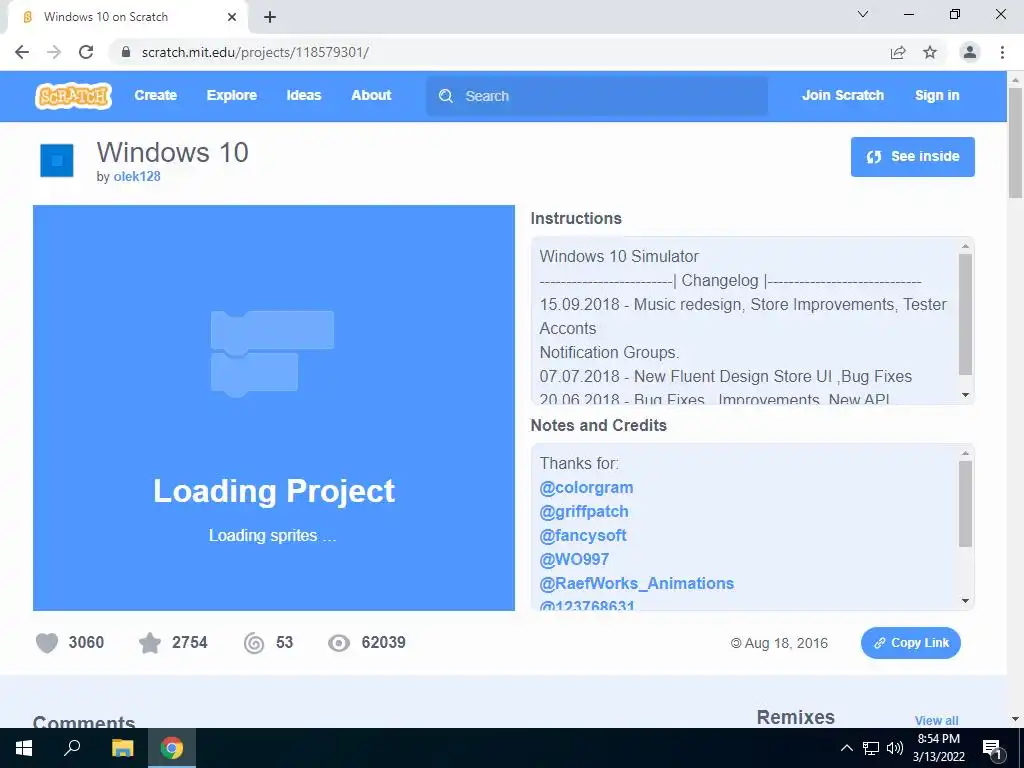Click the Windows 10 project title

pos(172,152)
